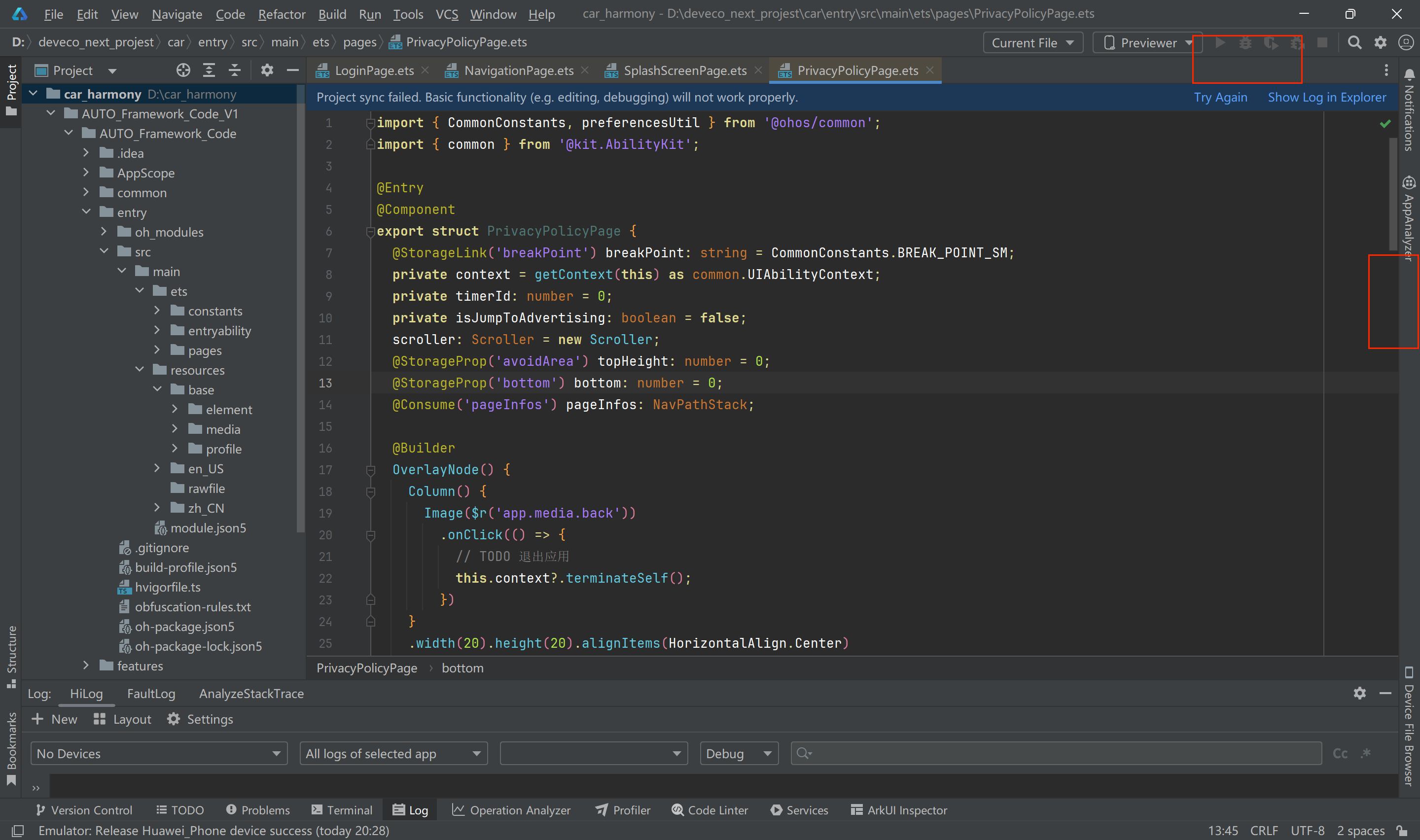Viewport: 1420px width, 840px height.
Task: Open the Current File run configuration dropdown
Action: coord(1033,43)
